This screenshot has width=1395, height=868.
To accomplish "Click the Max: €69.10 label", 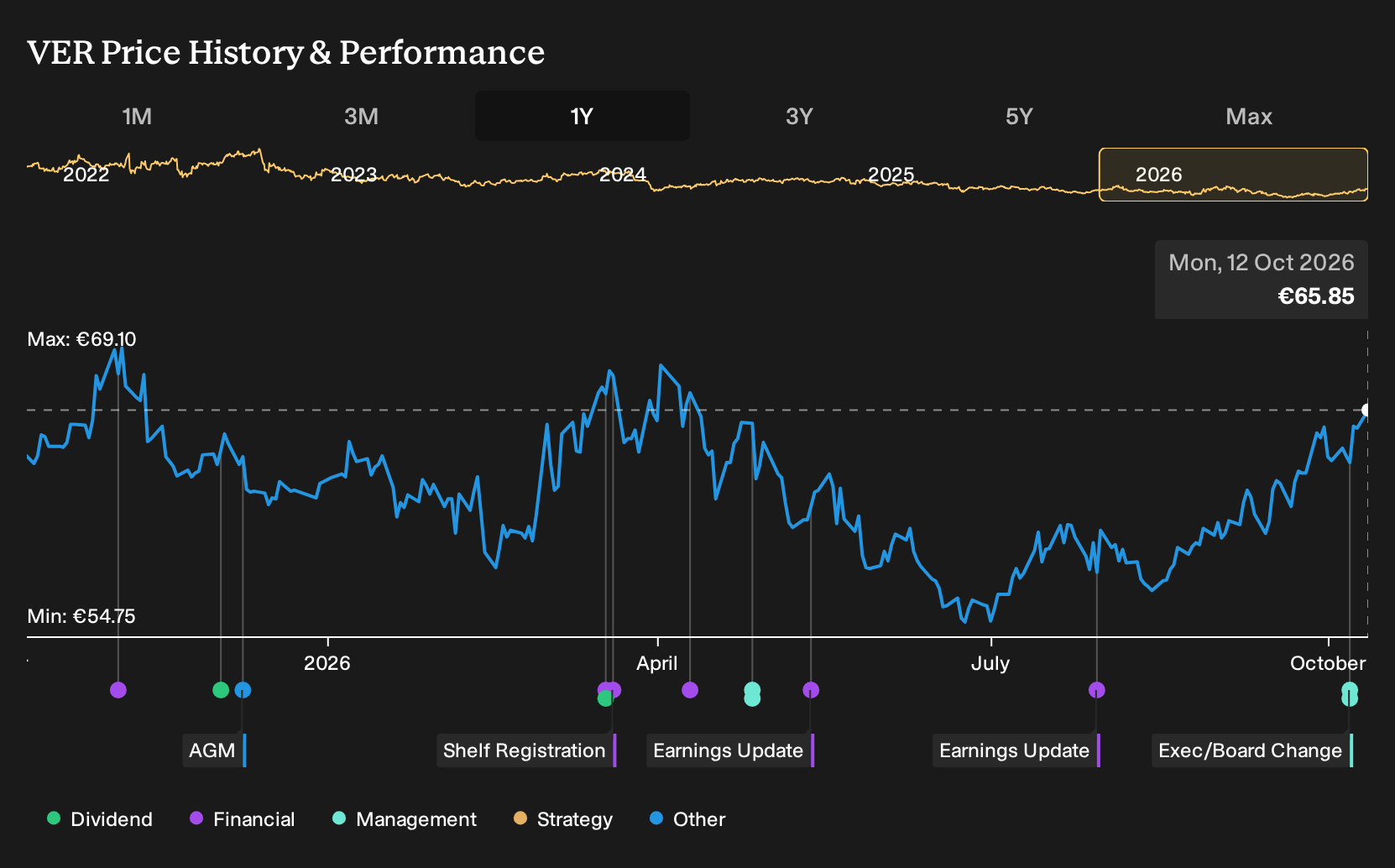I will pyautogui.click(x=81, y=339).
